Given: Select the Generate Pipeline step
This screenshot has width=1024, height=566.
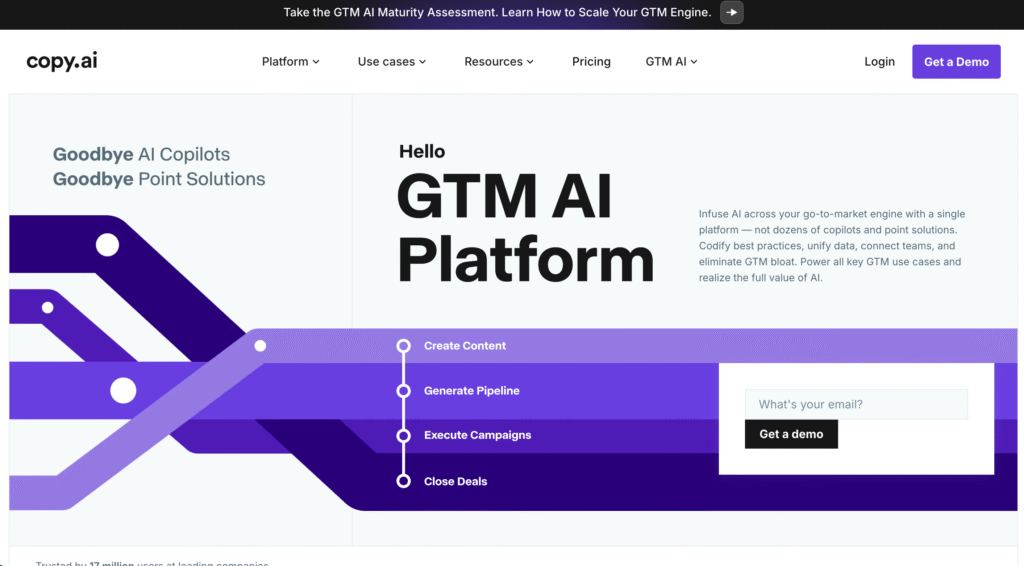Looking at the screenshot, I should (472, 390).
